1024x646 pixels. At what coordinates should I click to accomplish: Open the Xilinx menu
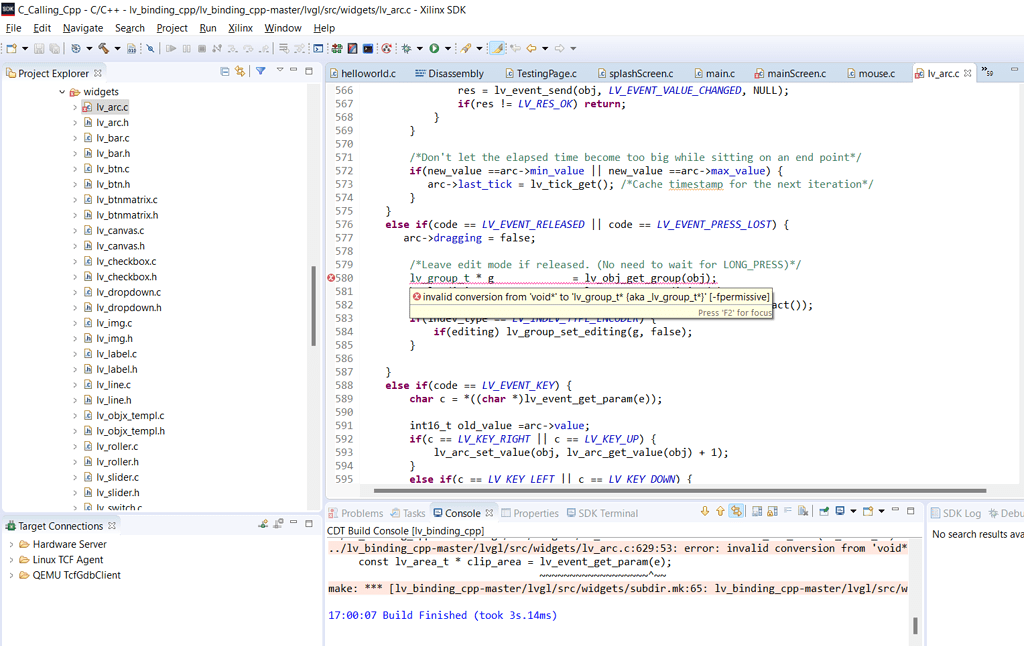click(x=240, y=28)
